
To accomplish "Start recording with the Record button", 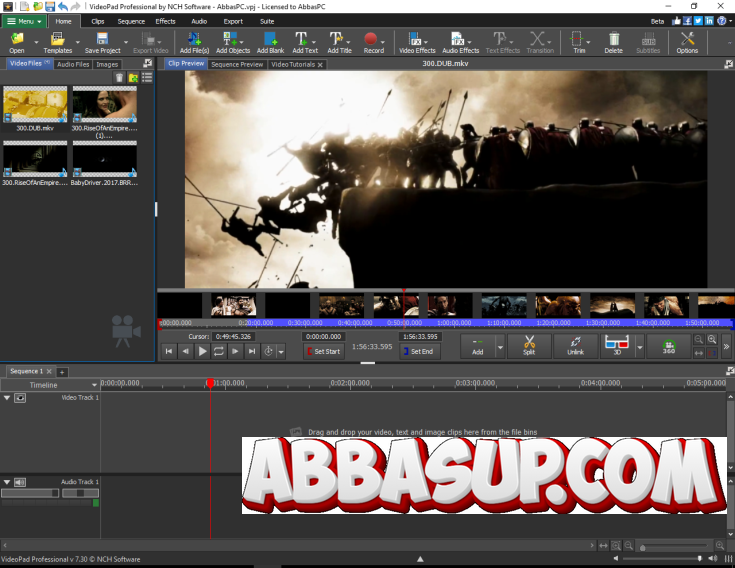I will 373,42.
